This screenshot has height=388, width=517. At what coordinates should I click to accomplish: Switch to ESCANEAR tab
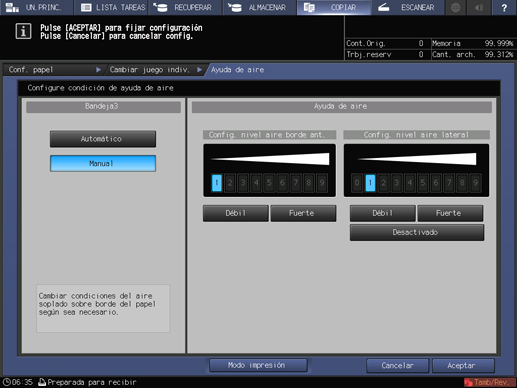(408, 7)
